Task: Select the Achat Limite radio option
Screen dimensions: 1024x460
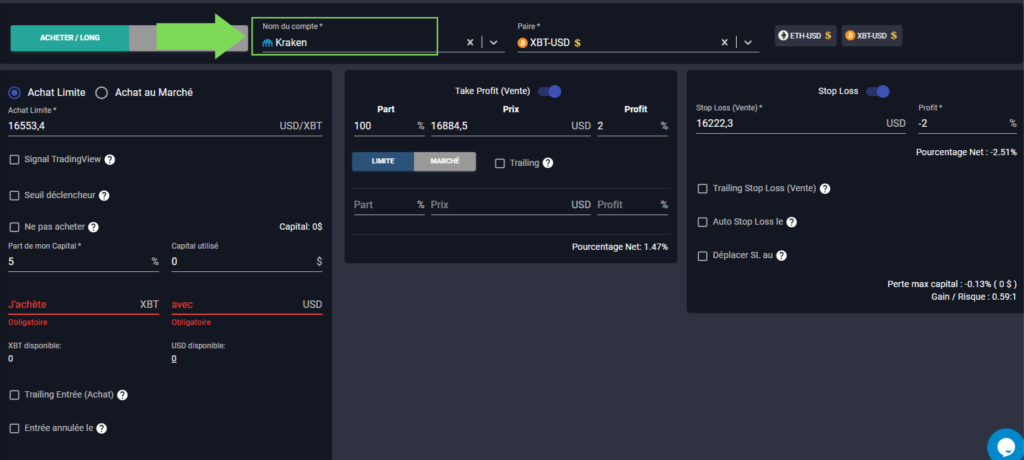Action: coord(14,93)
